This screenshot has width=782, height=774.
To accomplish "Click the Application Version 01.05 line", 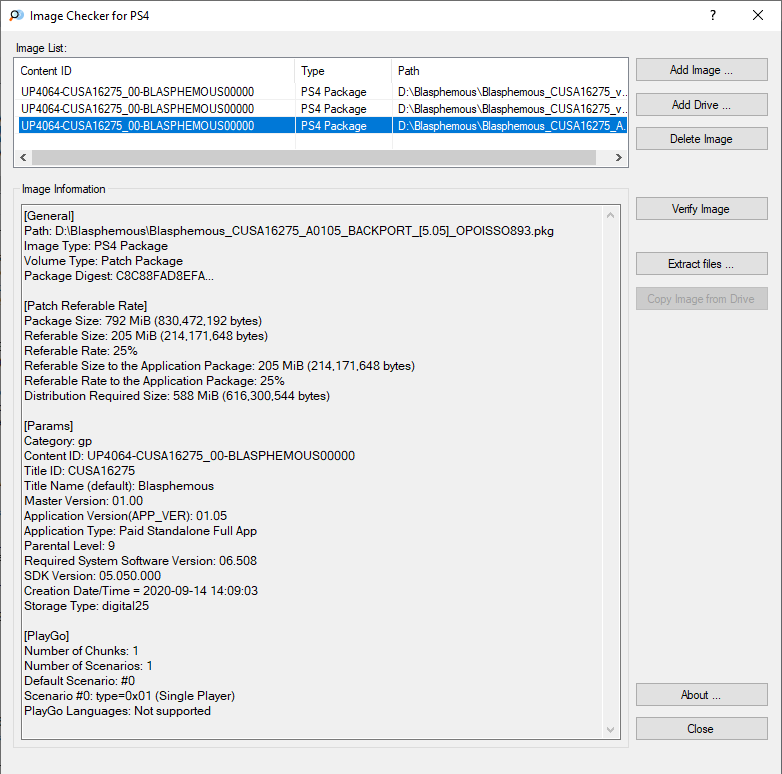I will (x=125, y=516).
